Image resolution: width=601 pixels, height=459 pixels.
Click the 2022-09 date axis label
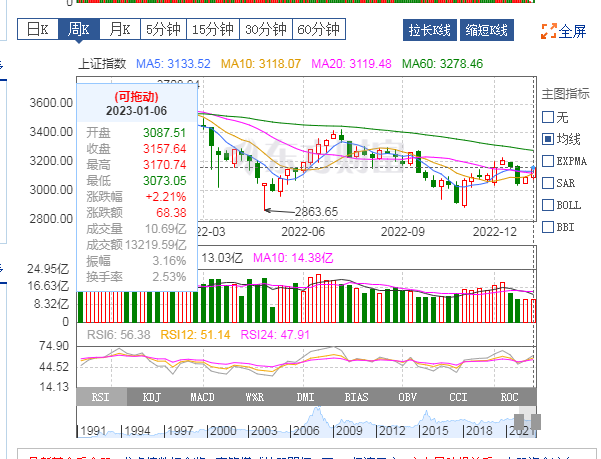tap(402, 232)
